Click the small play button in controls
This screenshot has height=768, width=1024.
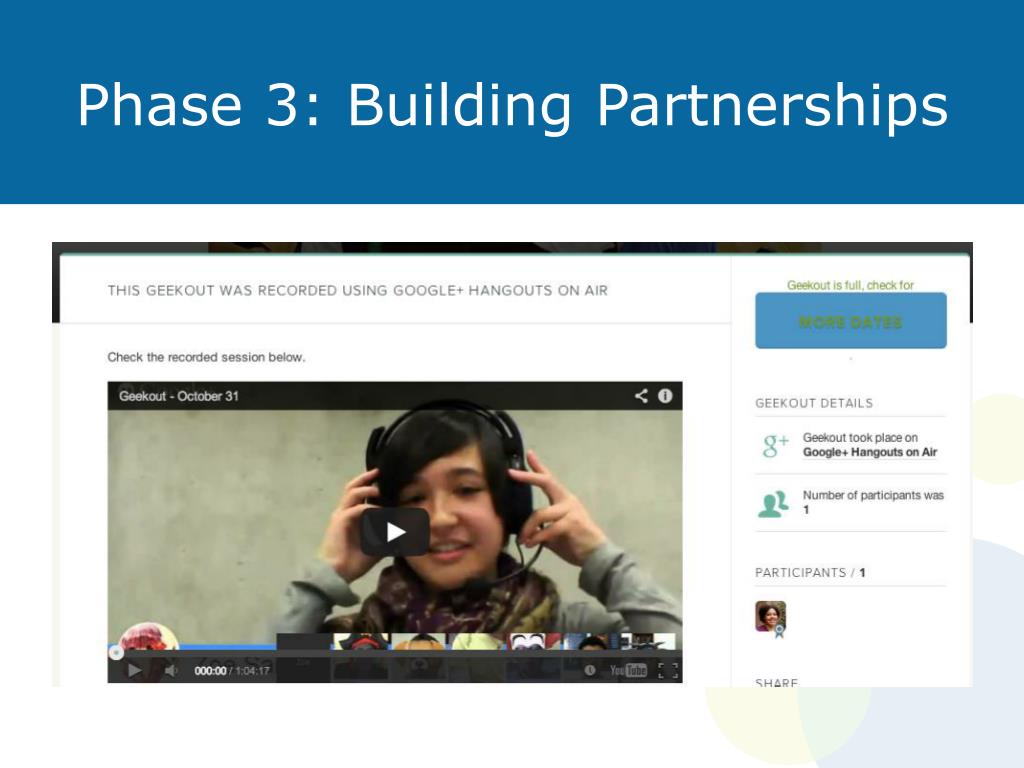click(x=135, y=670)
